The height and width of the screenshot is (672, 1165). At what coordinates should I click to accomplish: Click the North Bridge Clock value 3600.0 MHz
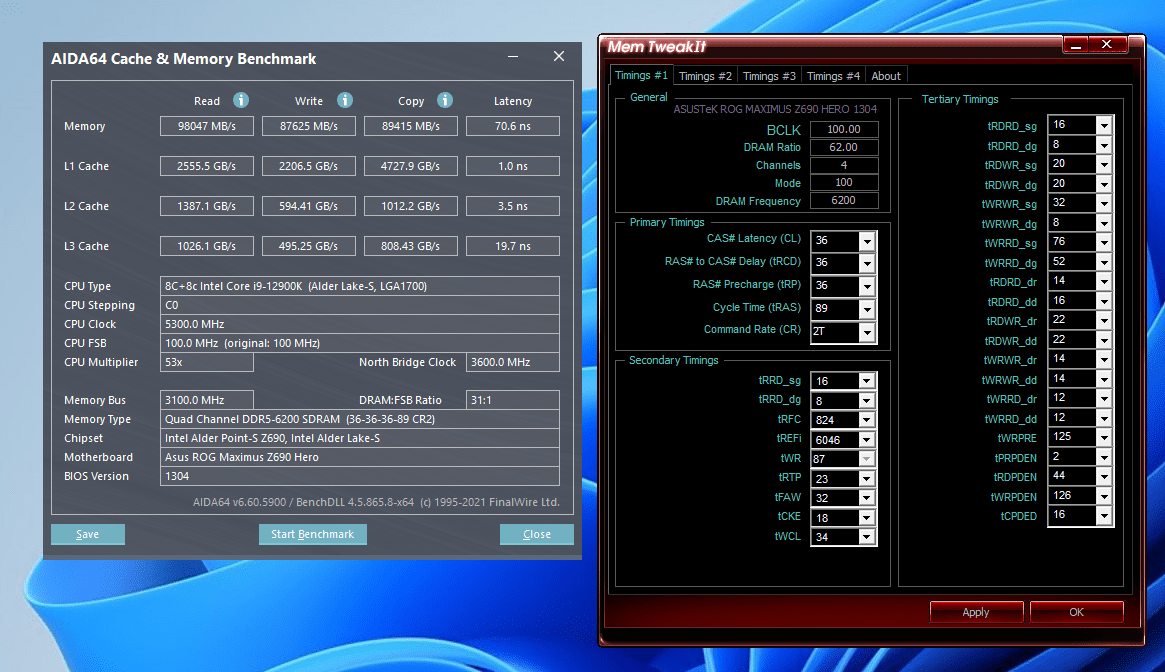click(x=513, y=362)
